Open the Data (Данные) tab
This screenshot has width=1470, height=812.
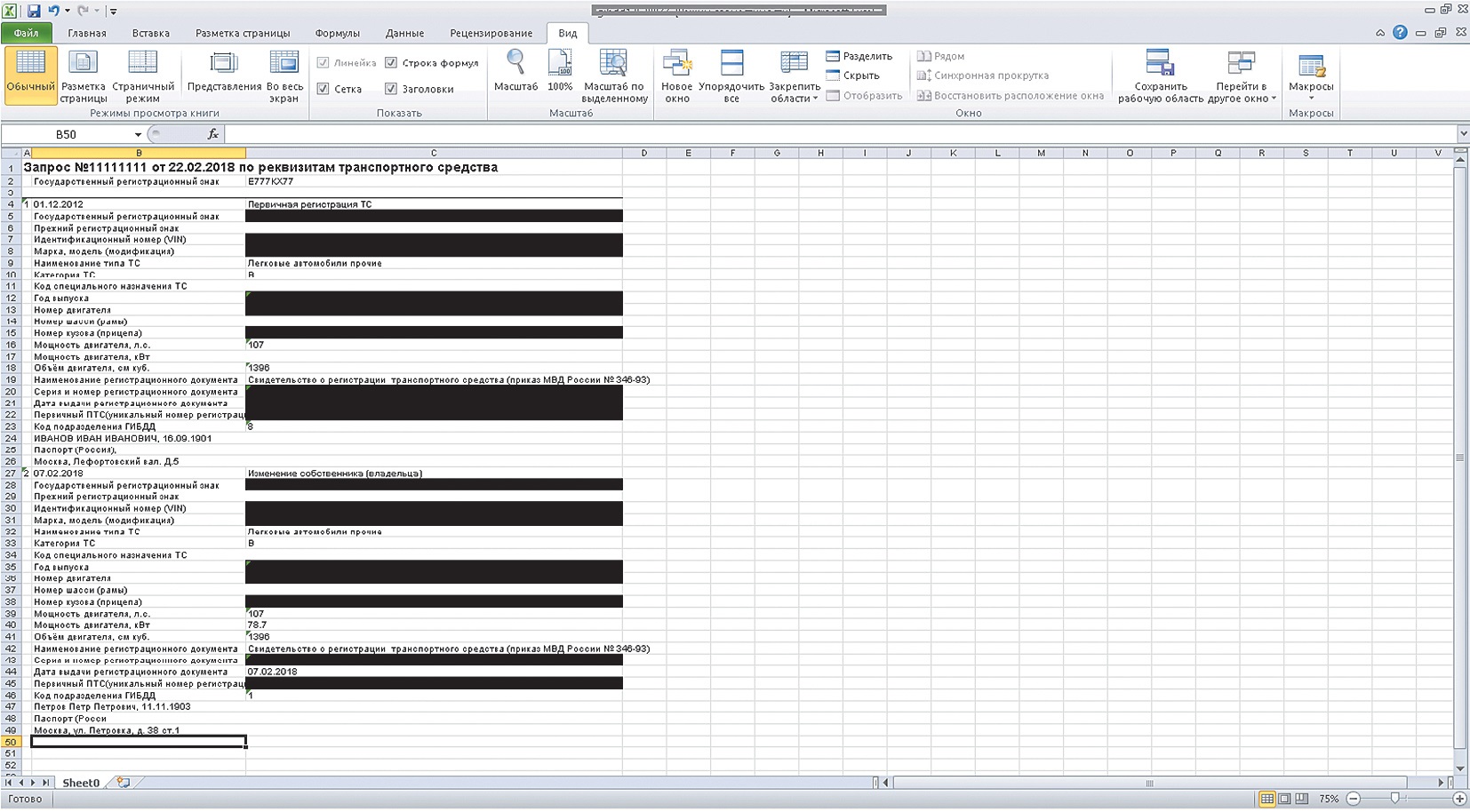(x=405, y=33)
